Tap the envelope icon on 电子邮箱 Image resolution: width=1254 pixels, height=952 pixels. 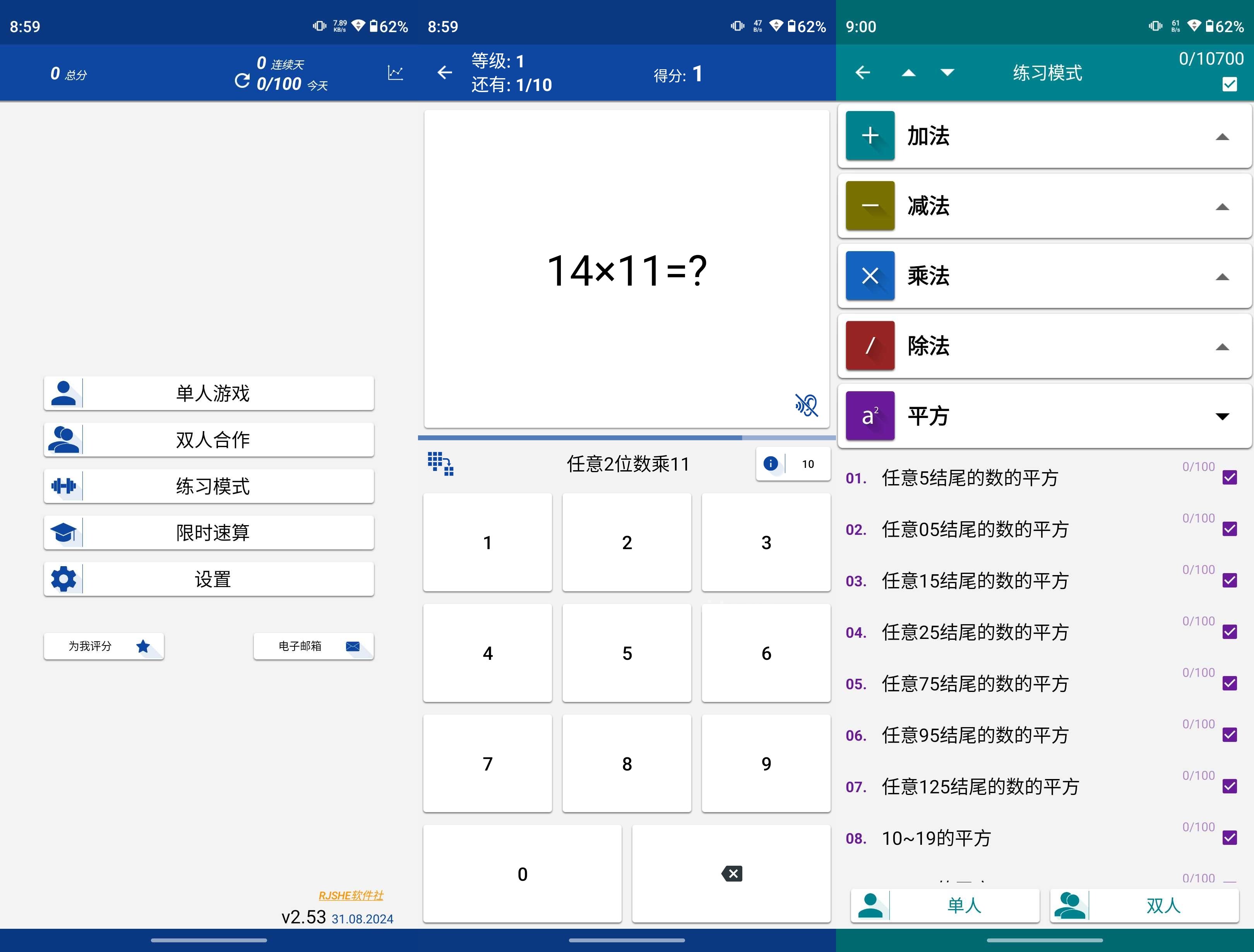353,646
